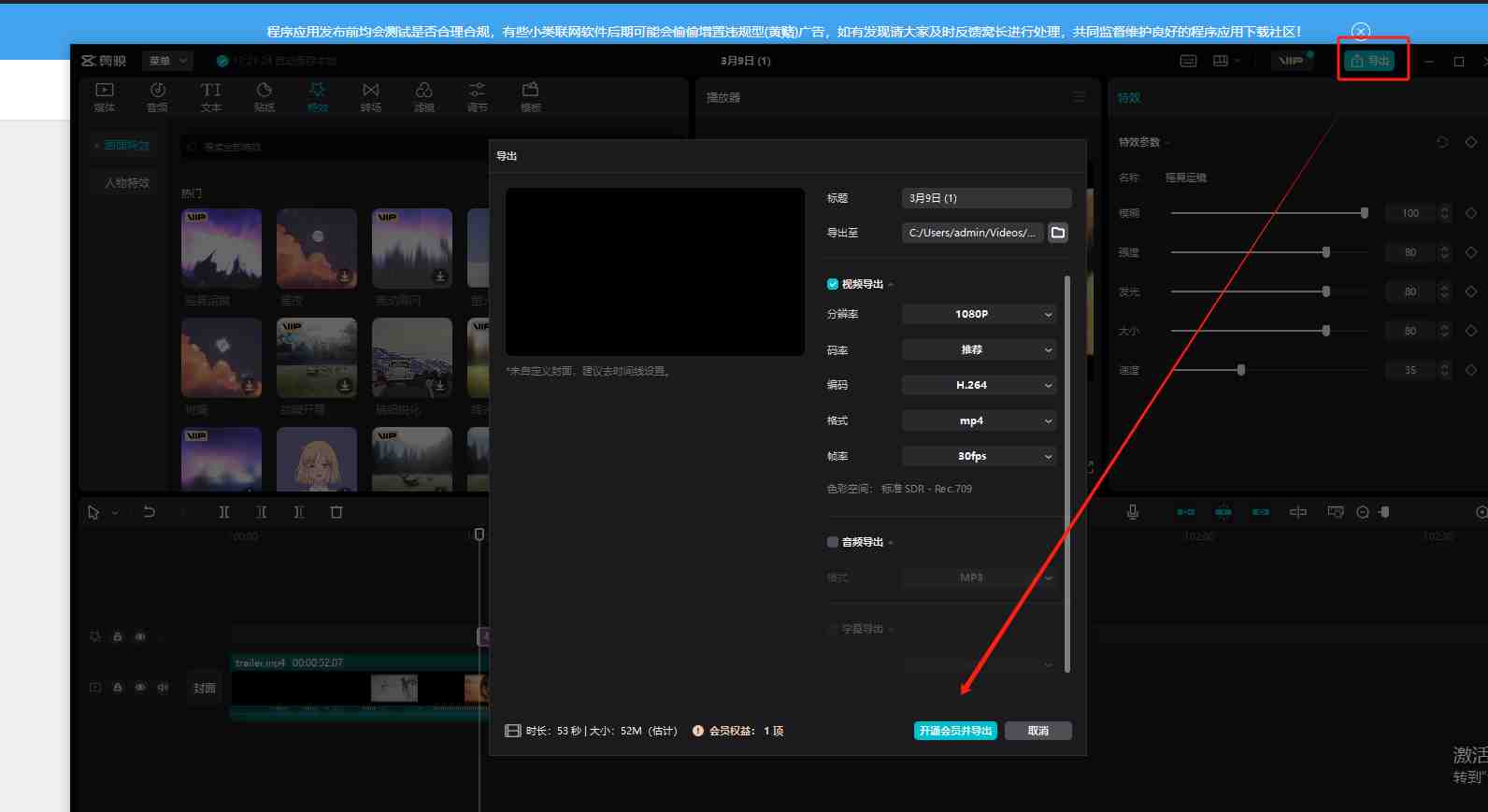Image resolution: width=1488 pixels, height=812 pixels.
Task: Toggle visibility eye on the effects track
Action: [140, 636]
